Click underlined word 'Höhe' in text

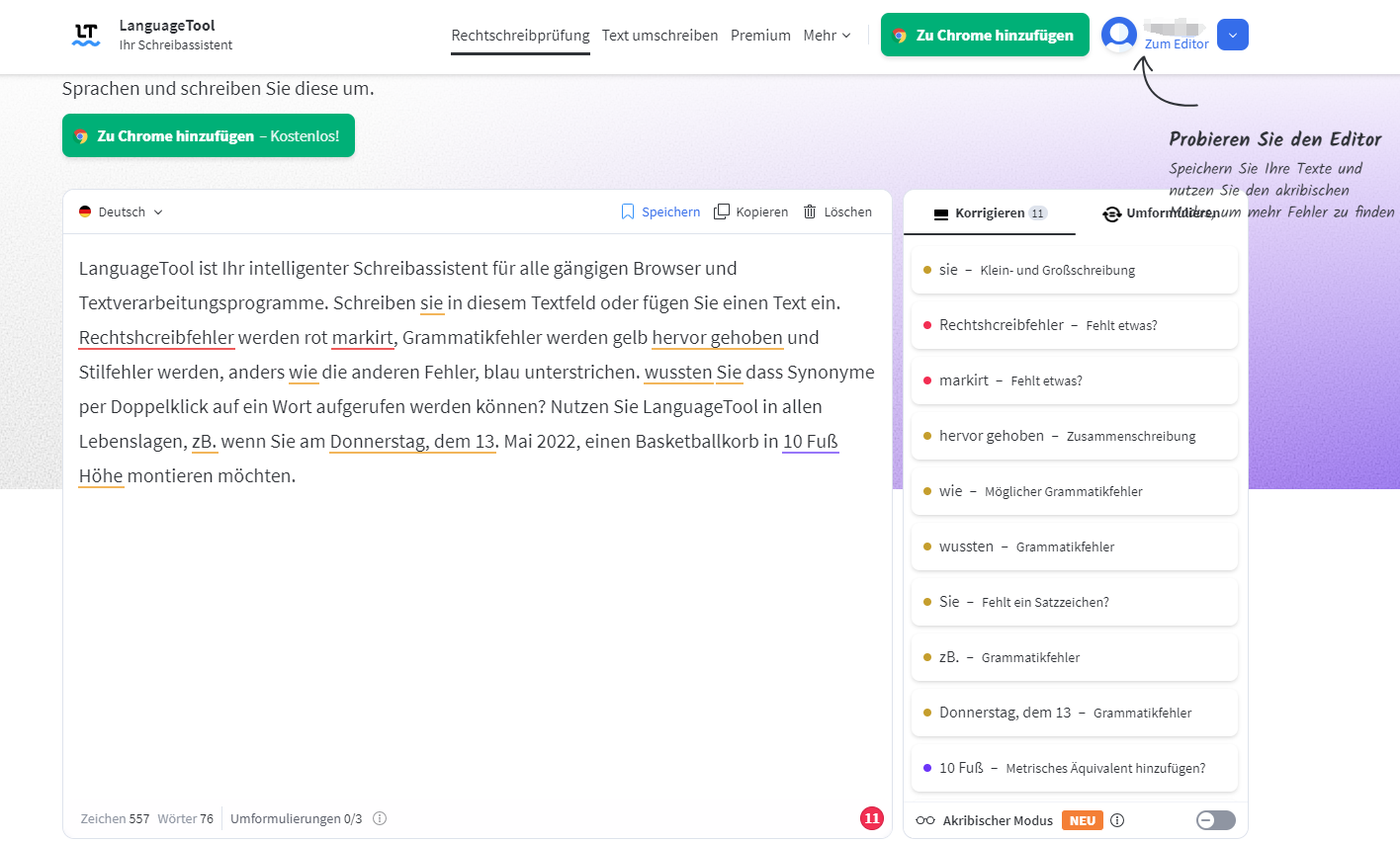tap(101, 476)
